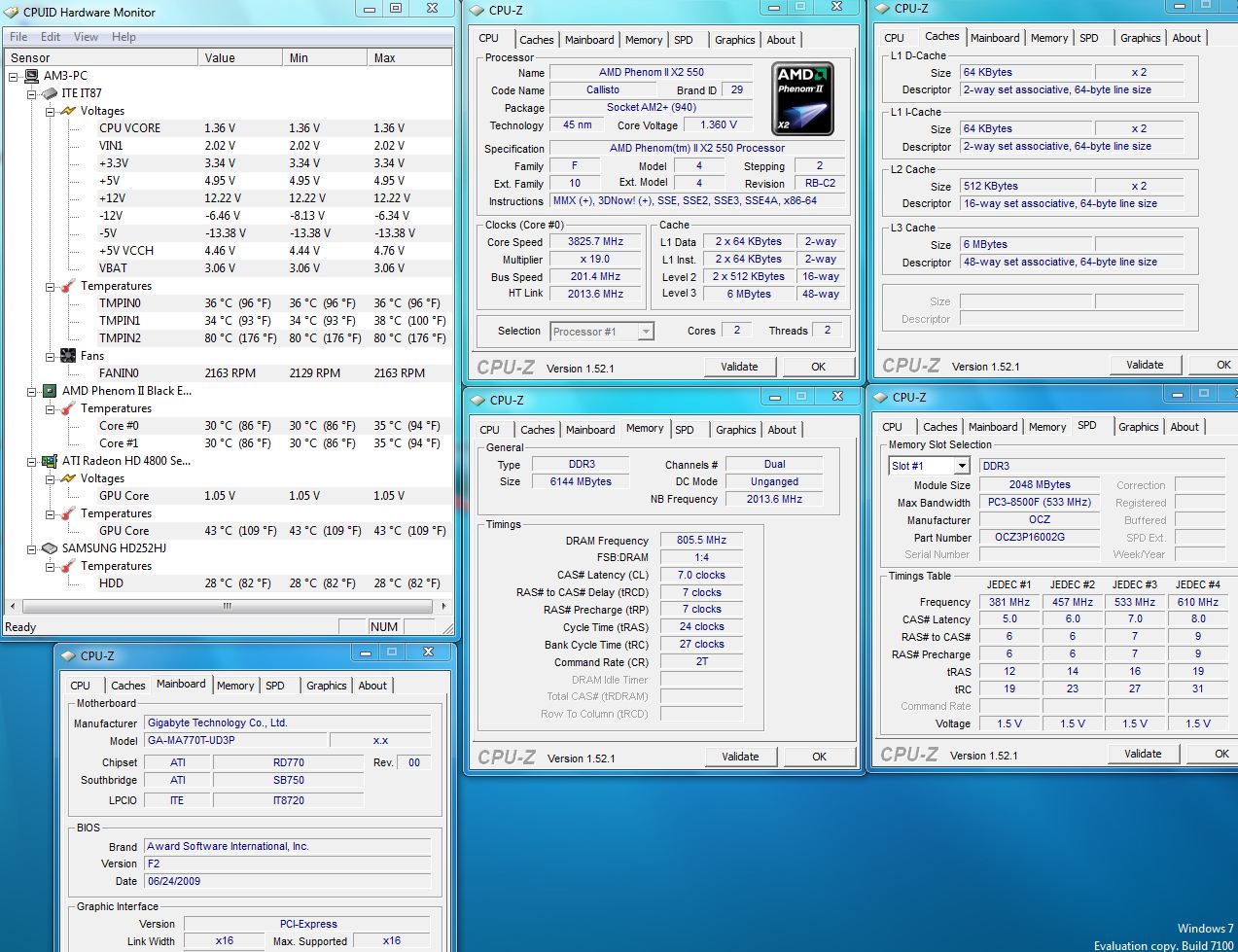The image size is (1238, 952).
Task: Click Validate in the CPU-Z Caches window
Action: [1145, 365]
